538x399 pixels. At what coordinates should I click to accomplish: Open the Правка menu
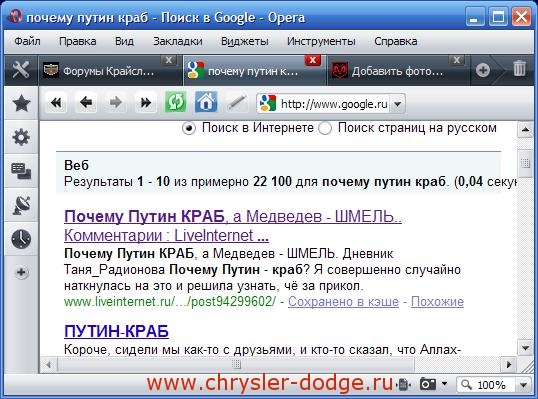(78, 42)
